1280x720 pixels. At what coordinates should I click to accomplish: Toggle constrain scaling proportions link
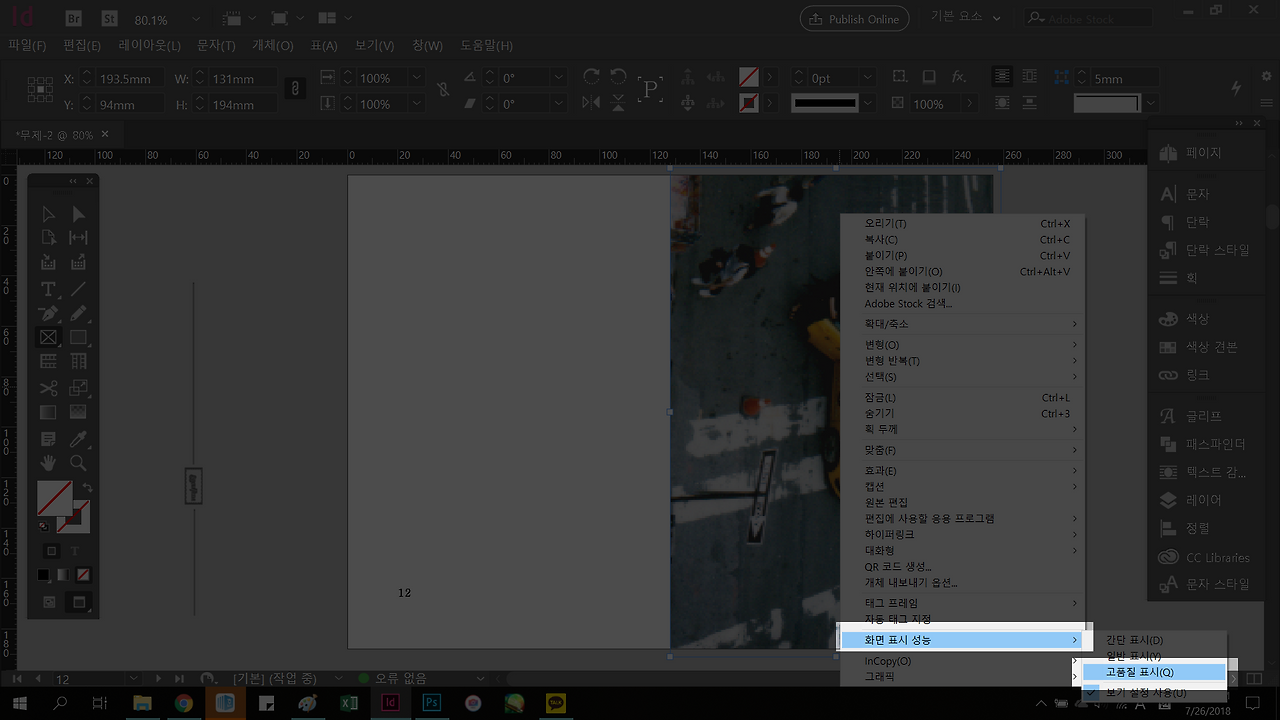coord(444,90)
